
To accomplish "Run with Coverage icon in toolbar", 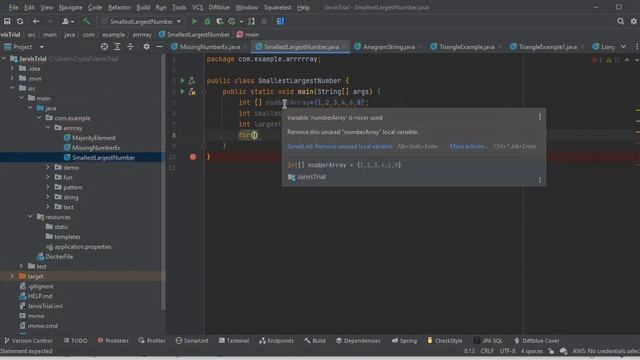I will 220,21.
